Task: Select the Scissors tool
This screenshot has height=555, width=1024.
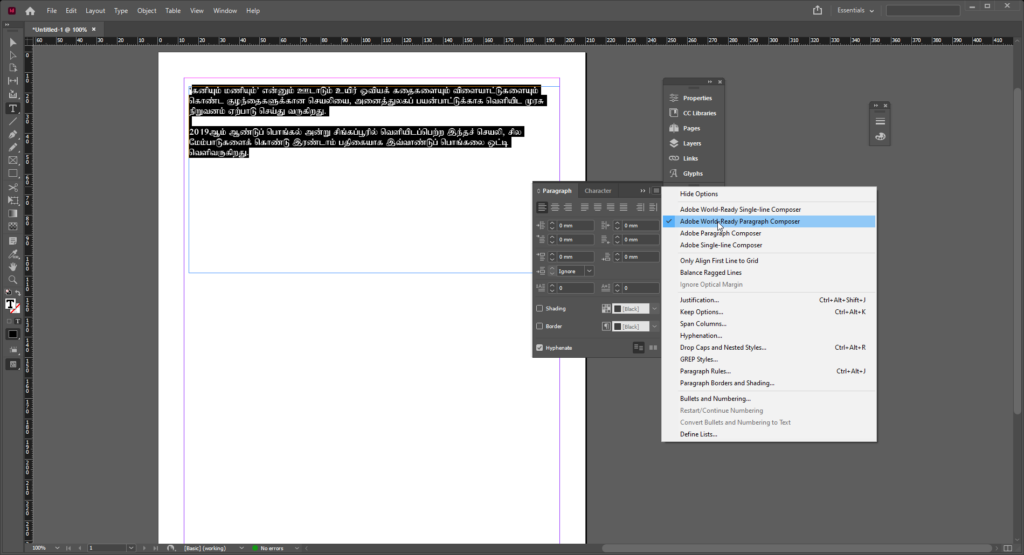Action: pyautogui.click(x=12, y=187)
